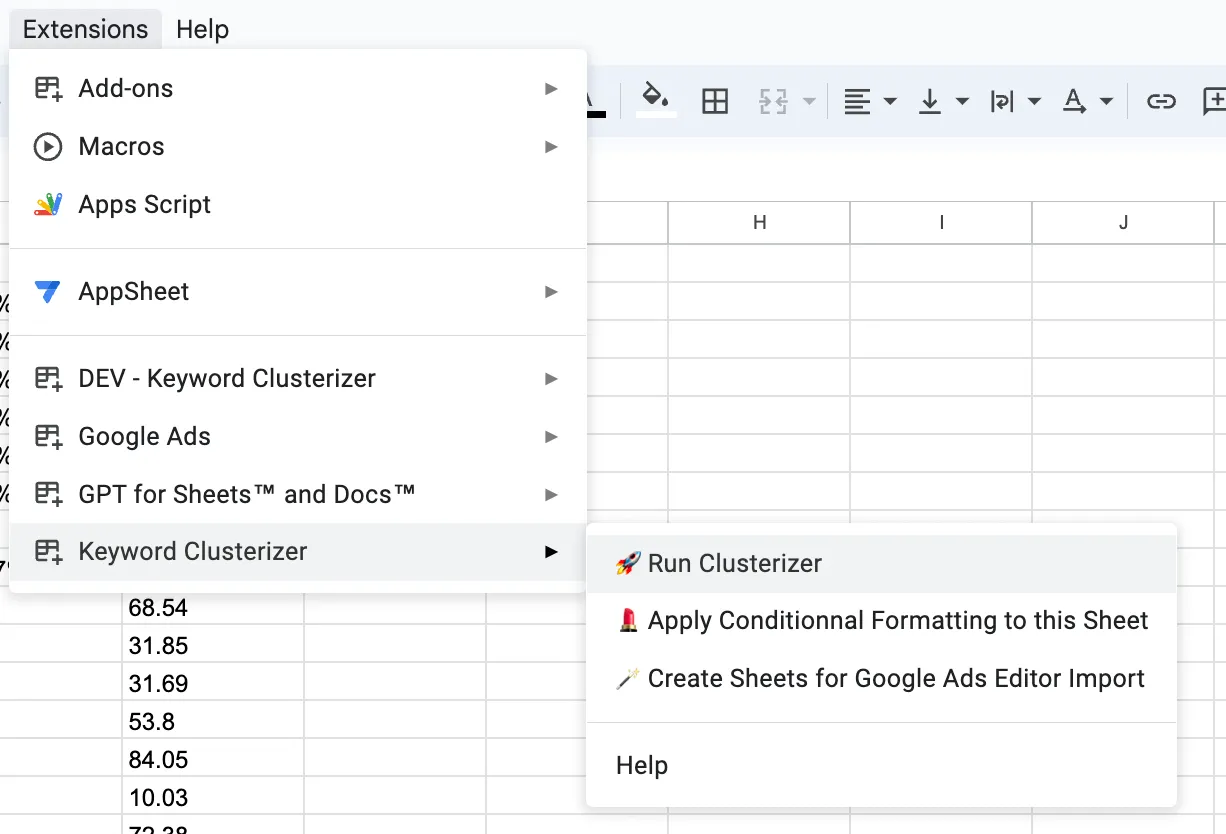Expand Google Ads submenu arrow

551,437
